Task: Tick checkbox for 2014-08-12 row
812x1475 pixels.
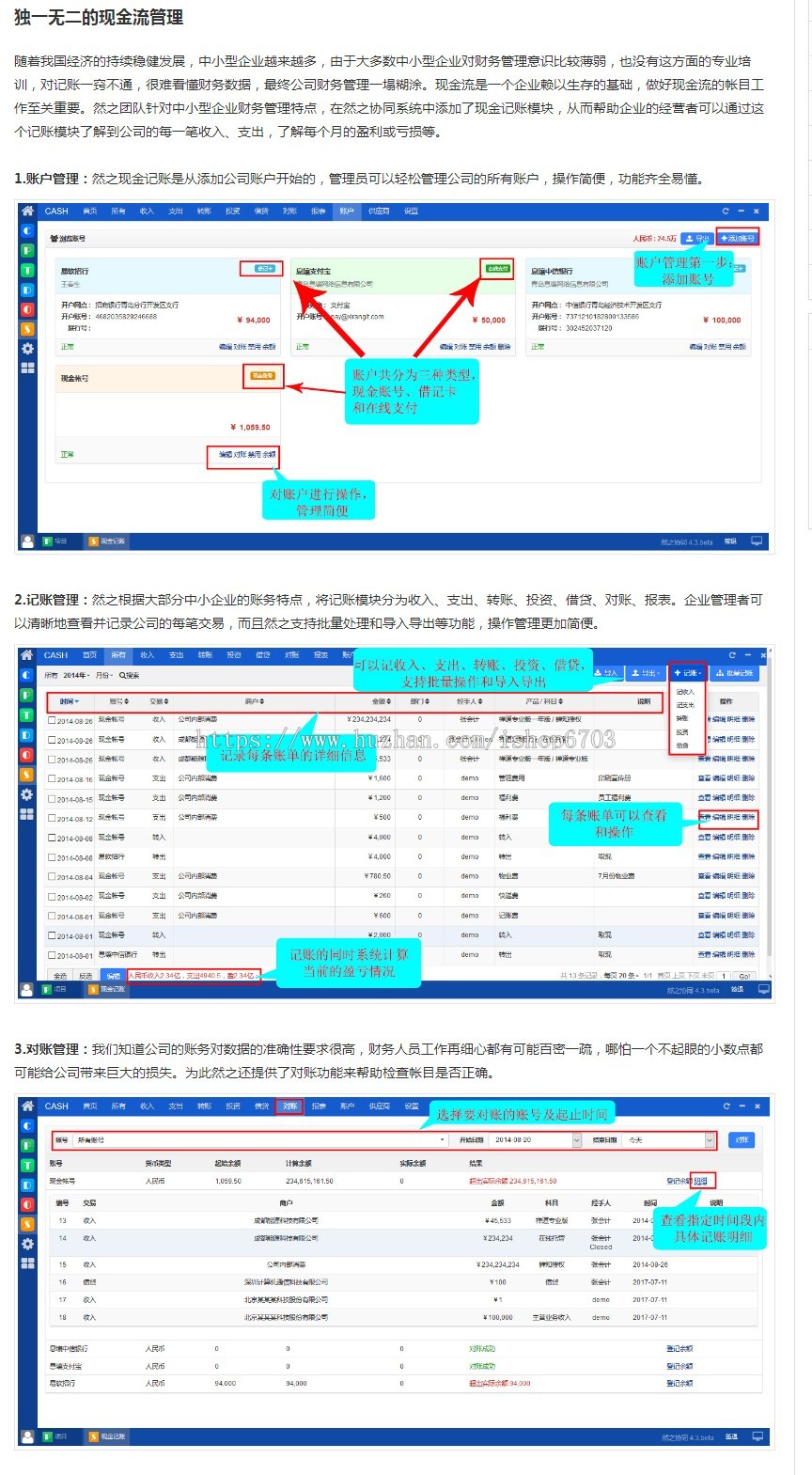Action: 52,819
